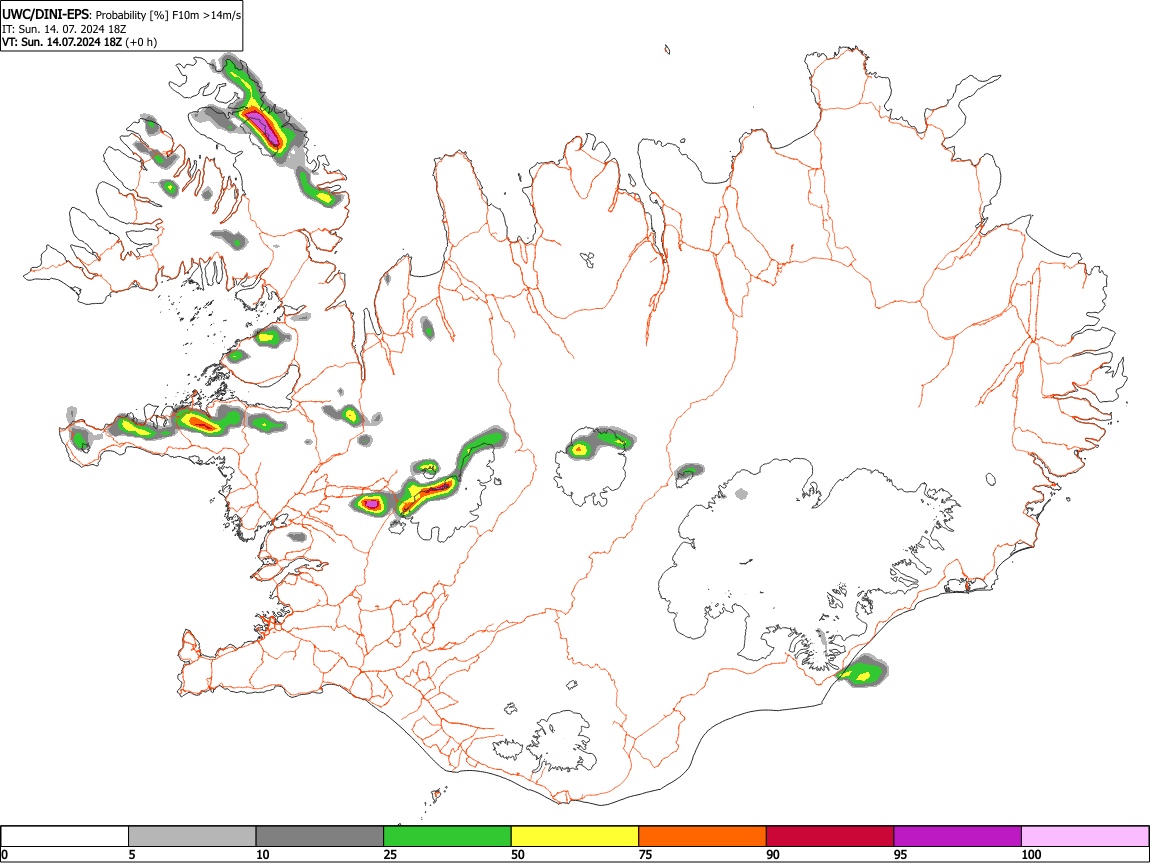Screen dimensions: 1150x863
Task: Click the 'VT: Sun. 14.07.2024 18Z (+0 h)' line
Action: tap(79, 42)
